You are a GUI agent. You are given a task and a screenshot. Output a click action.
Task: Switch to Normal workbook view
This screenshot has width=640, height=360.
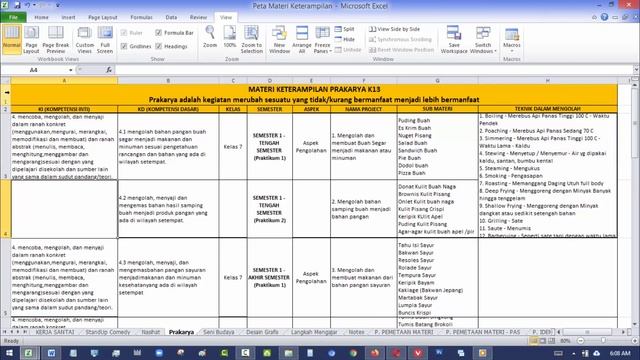(11, 39)
